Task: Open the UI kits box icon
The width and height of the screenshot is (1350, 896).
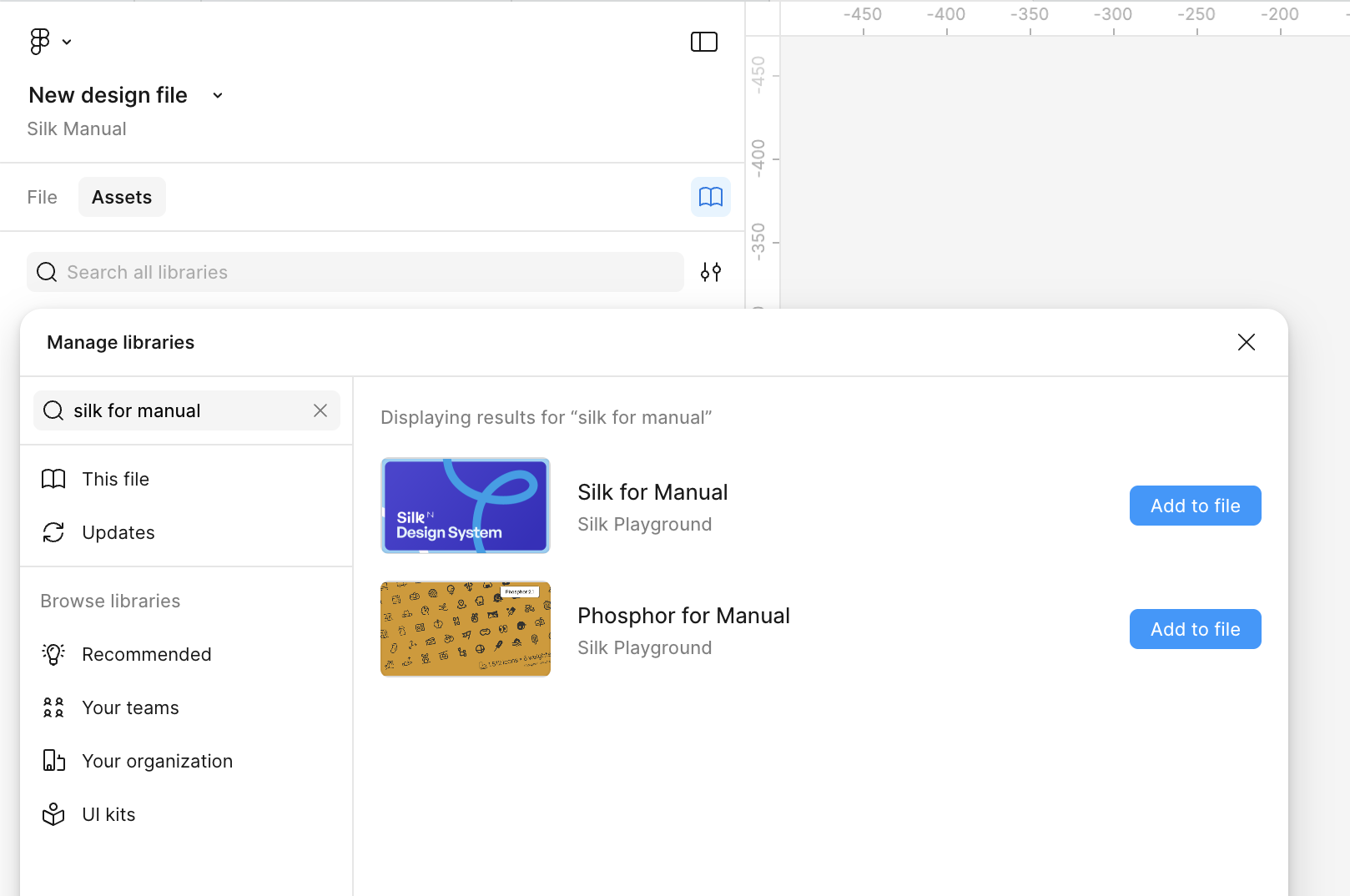Action: pyautogui.click(x=53, y=814)
